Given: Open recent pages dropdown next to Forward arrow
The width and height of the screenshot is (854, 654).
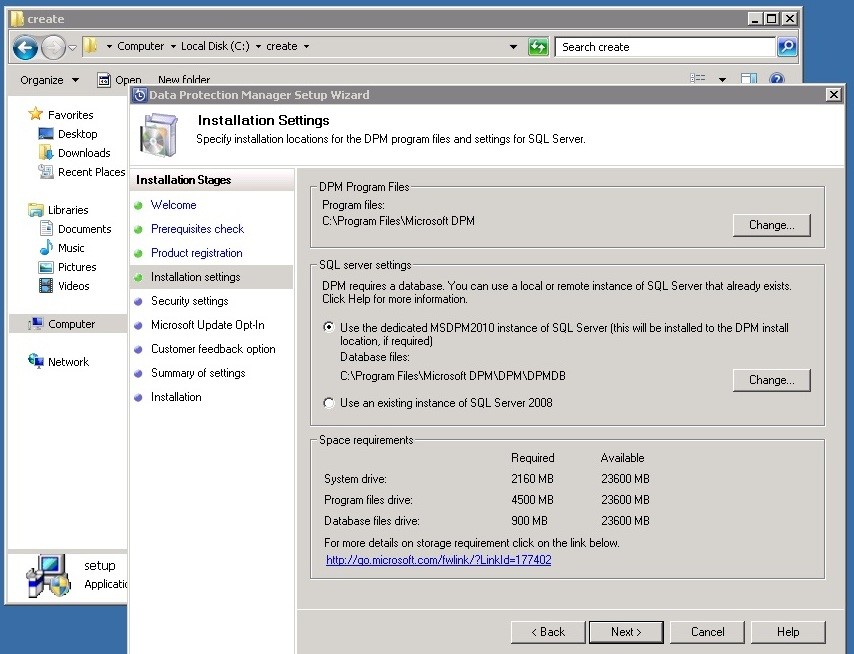Looking at the screenshot, I should point(72,48).
